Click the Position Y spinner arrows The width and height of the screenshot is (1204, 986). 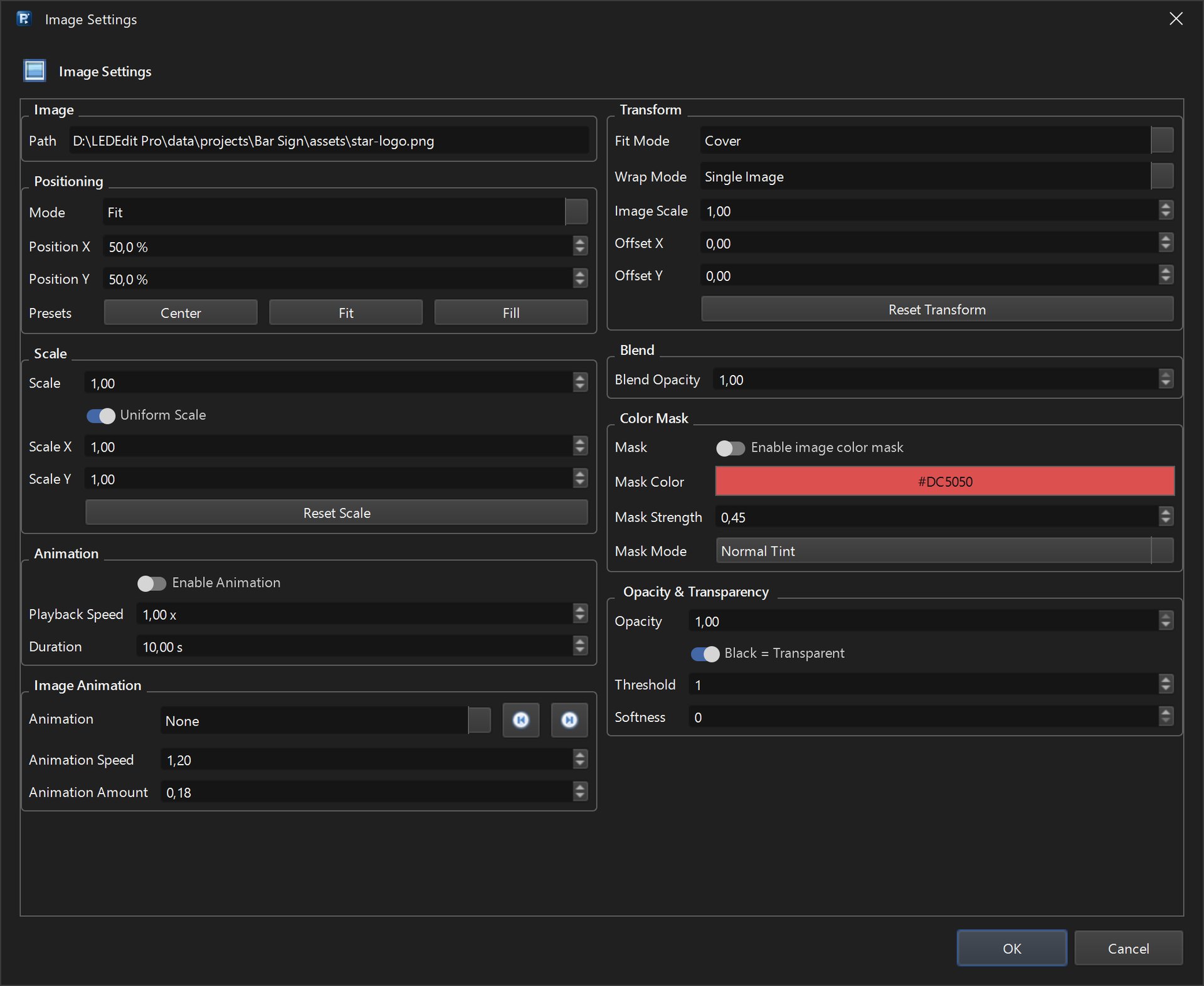[x=580, y=278]
